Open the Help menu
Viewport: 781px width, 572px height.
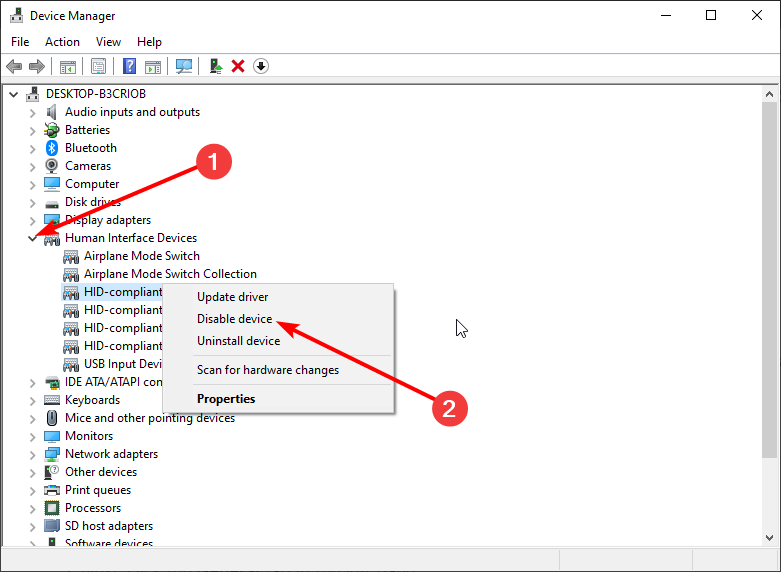149,42
